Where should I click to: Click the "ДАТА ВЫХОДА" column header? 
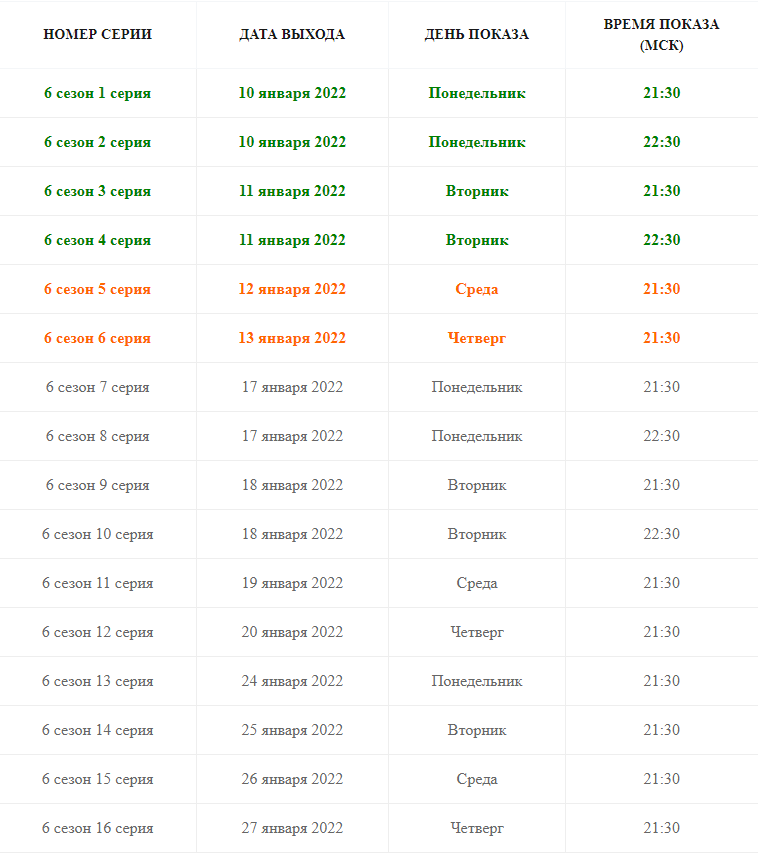[292, 34]
